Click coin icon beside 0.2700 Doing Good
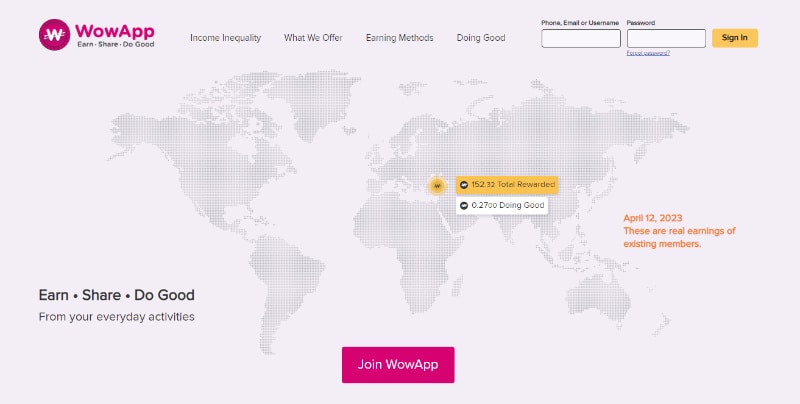This screenshot has height=404, width=800. point(464,206)
